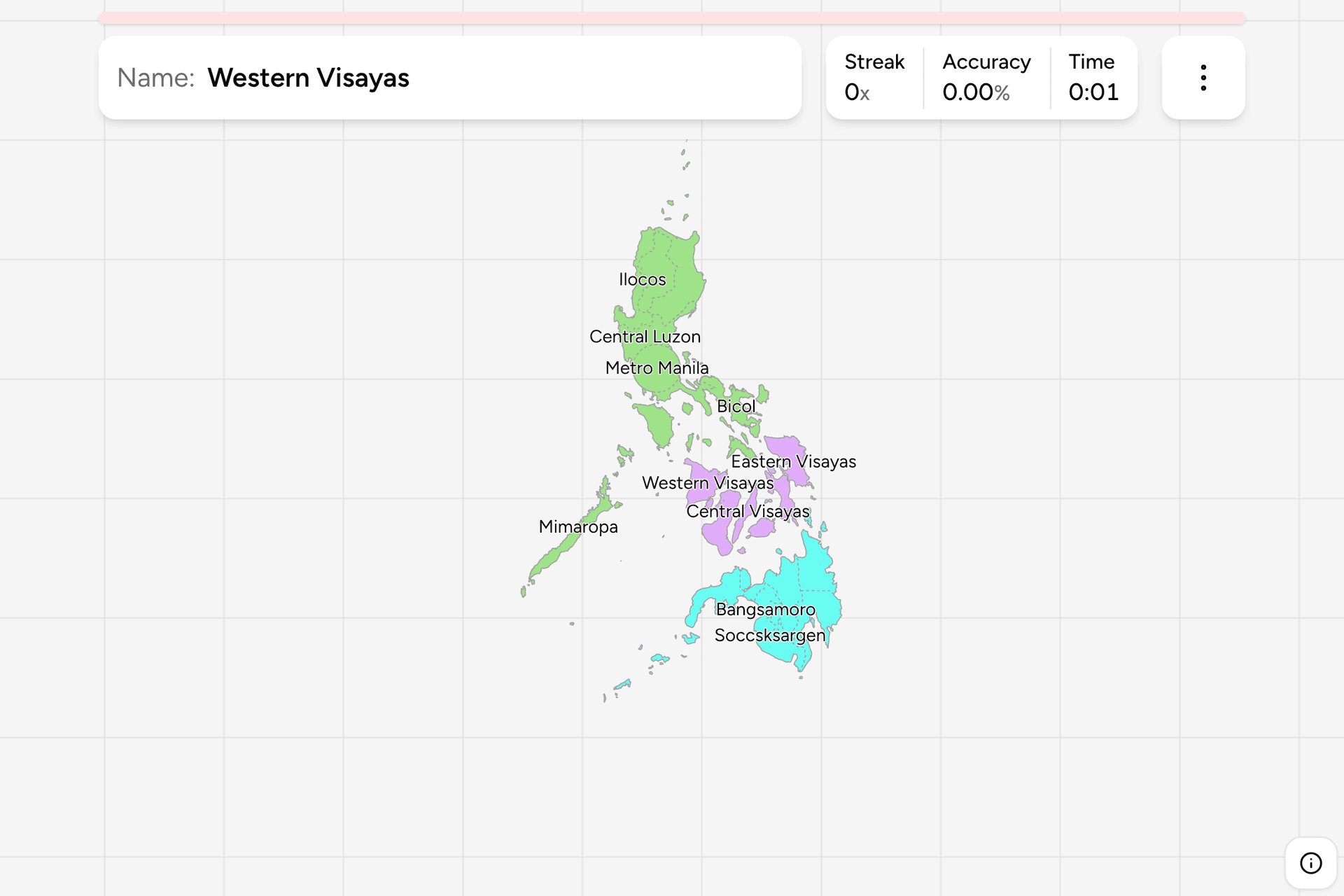
Task: Click the Western Visayas map label
Action: click(x=708, y=483)
